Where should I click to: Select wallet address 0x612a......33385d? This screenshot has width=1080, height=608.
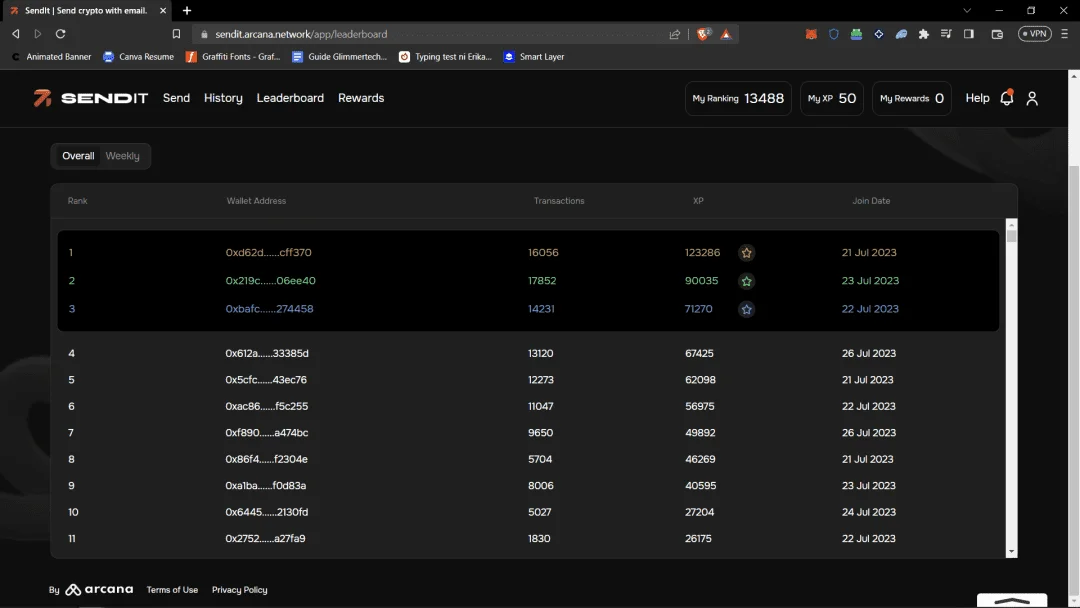(267, 353)
